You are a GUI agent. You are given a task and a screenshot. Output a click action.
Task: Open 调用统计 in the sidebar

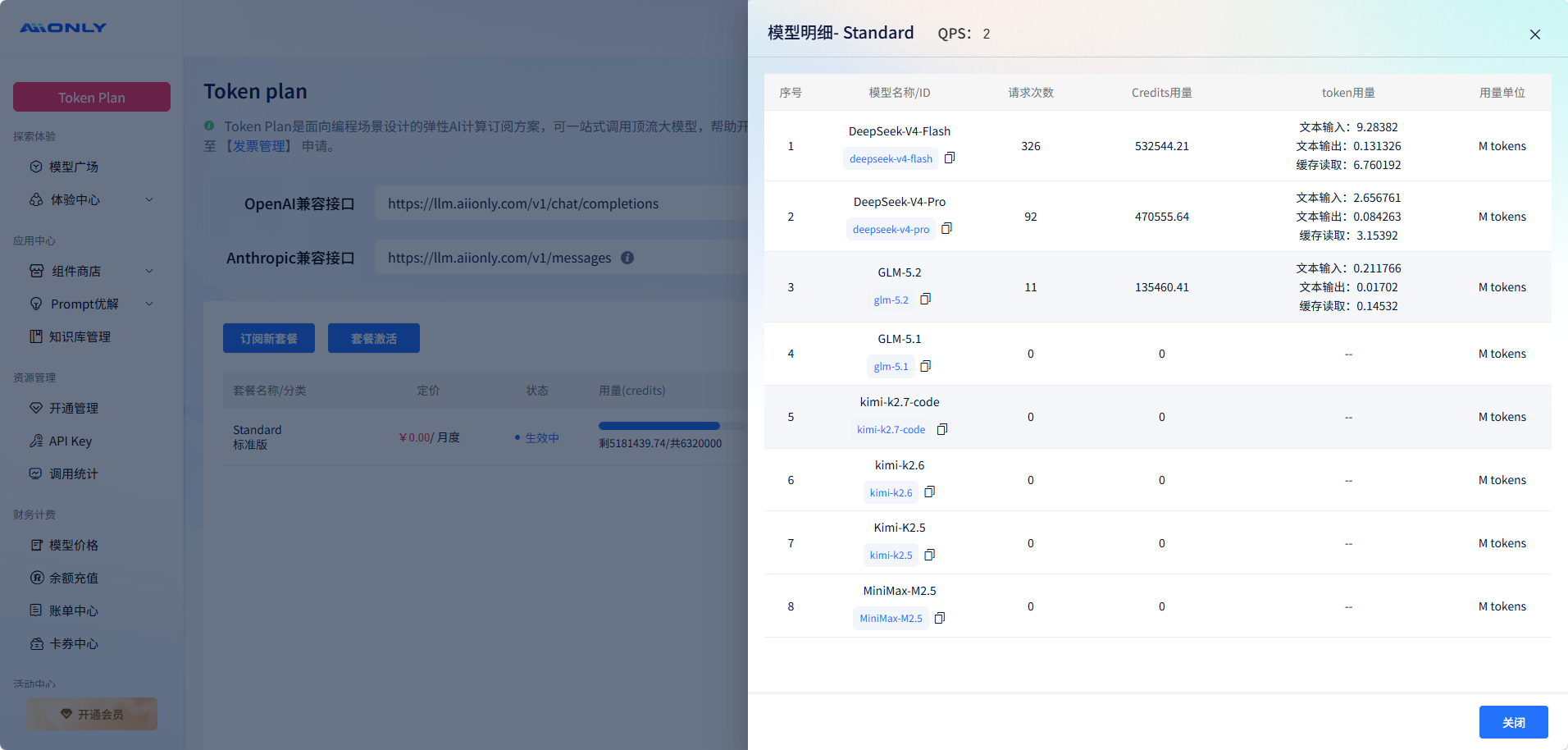click(74, 473)
